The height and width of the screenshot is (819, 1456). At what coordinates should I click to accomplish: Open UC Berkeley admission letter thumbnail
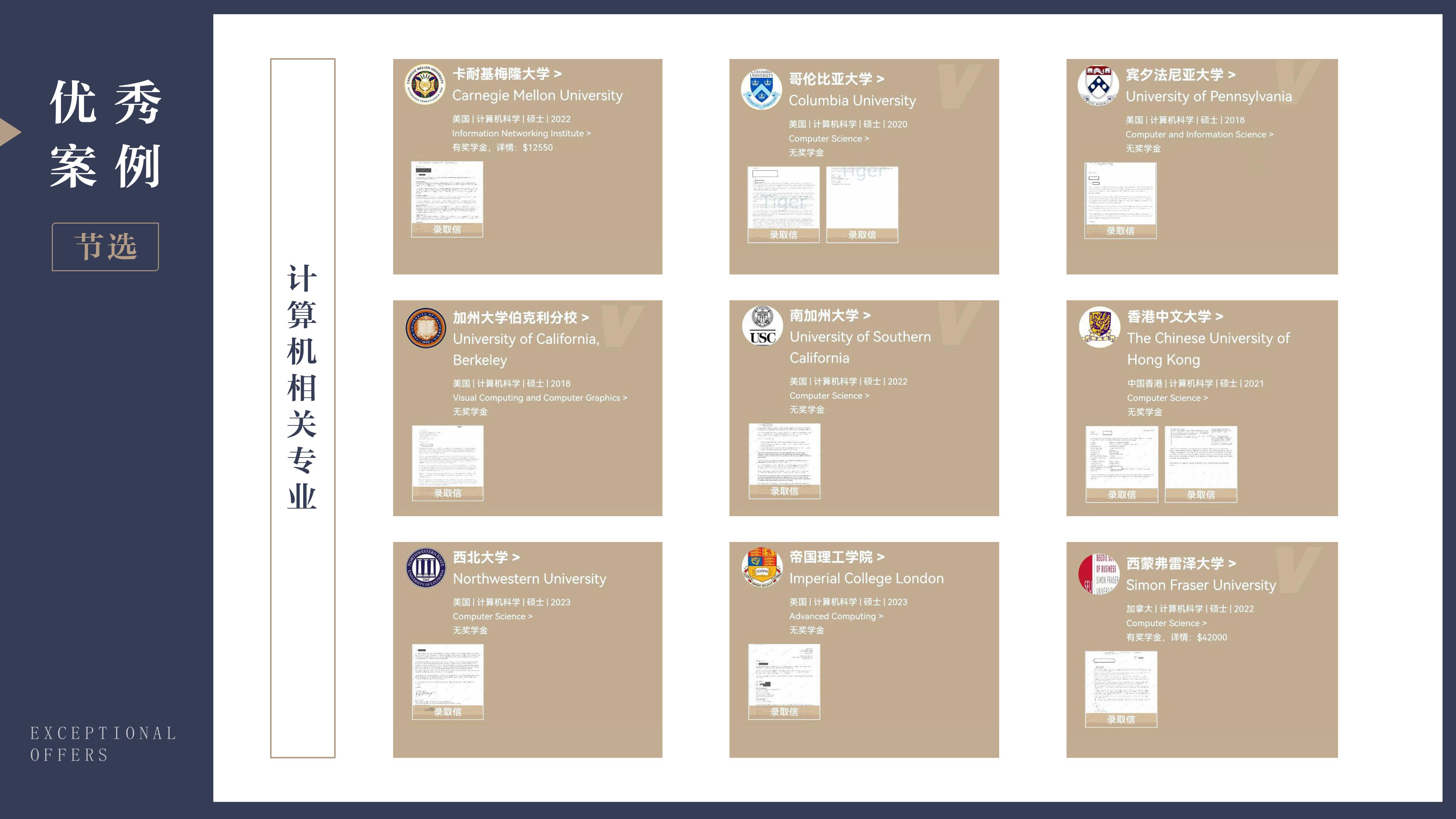448,463
